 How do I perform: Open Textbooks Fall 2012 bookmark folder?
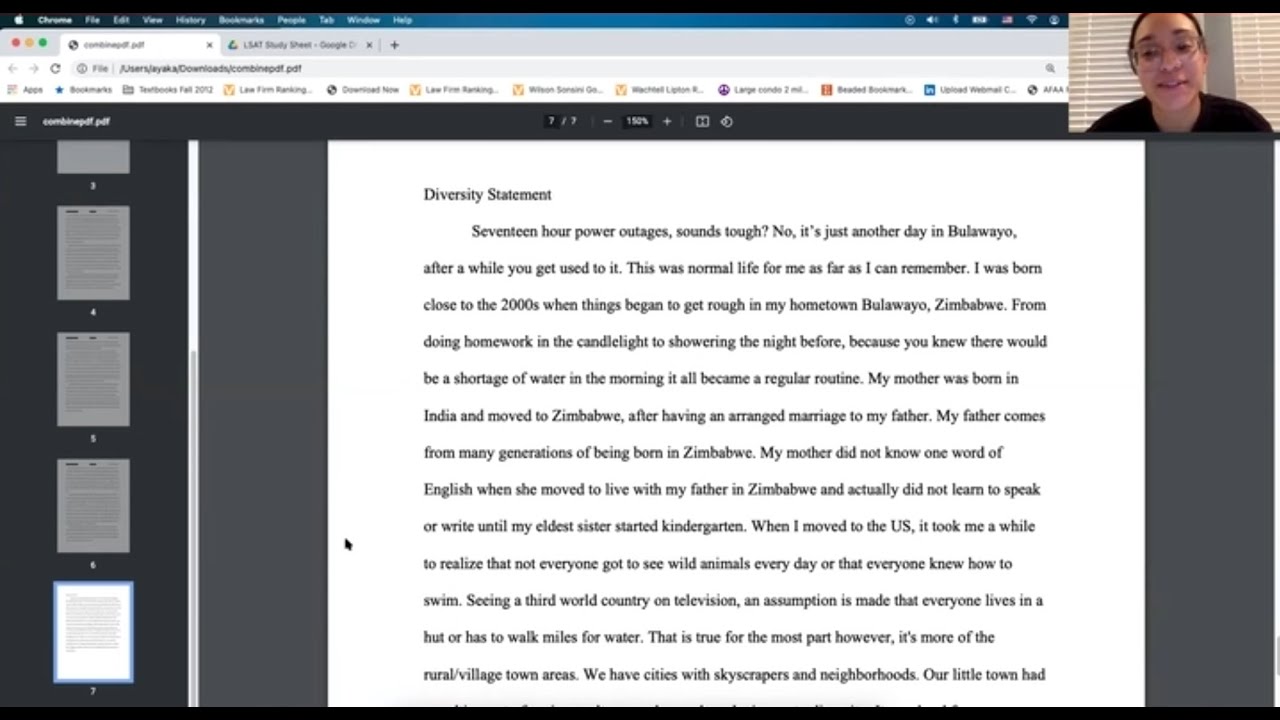(x=168, y=89)
